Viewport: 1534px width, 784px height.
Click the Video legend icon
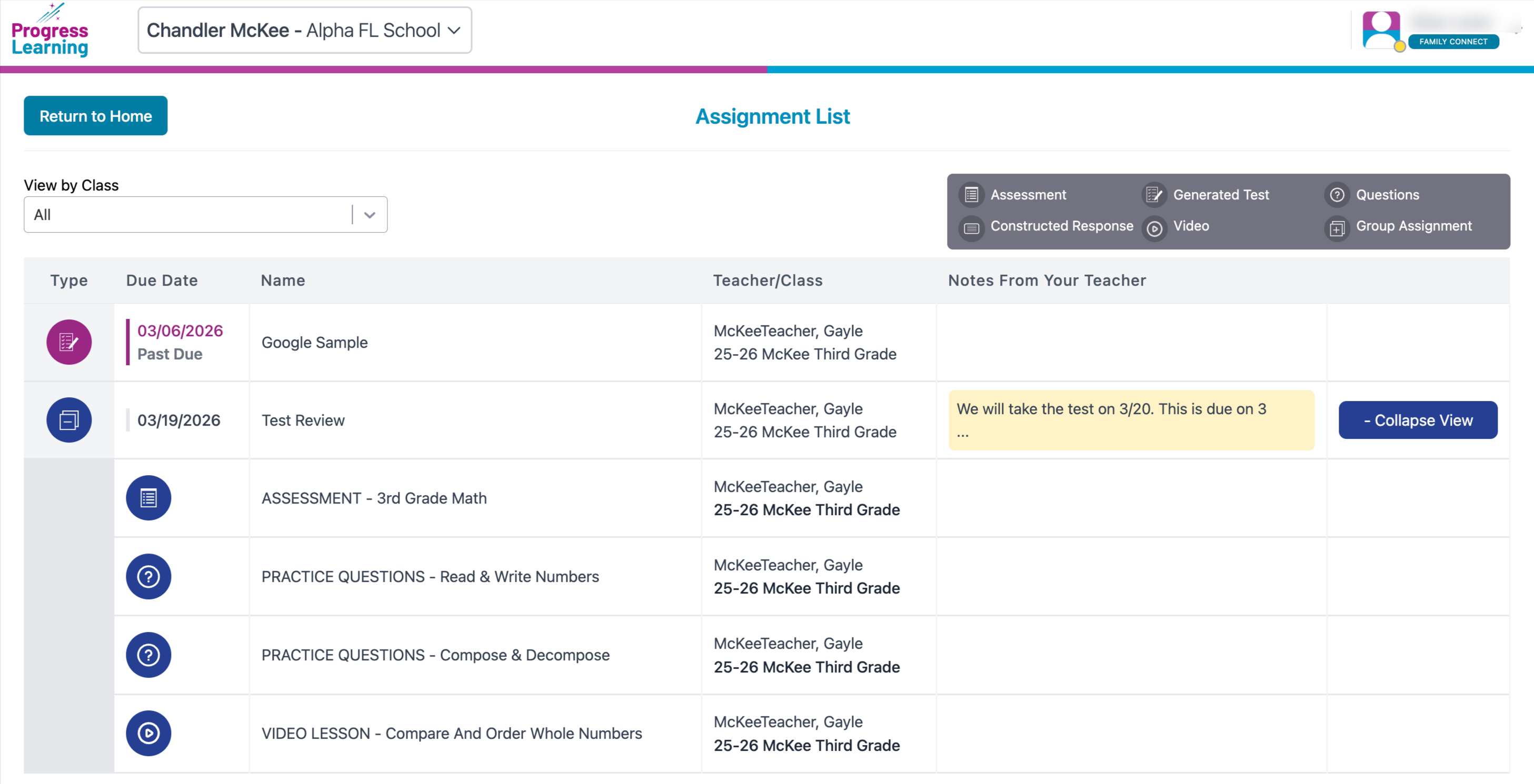point(1154,228)
